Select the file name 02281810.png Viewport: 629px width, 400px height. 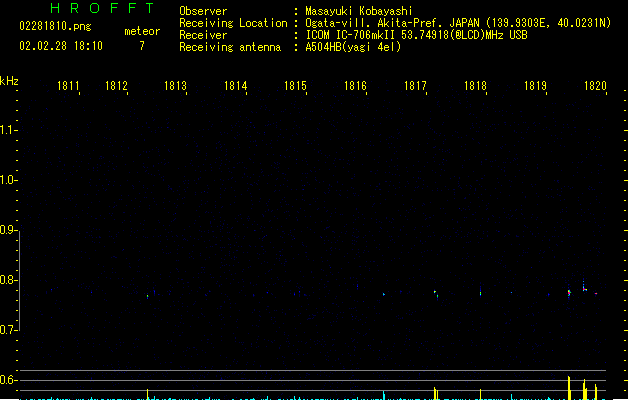click(55, 26)
